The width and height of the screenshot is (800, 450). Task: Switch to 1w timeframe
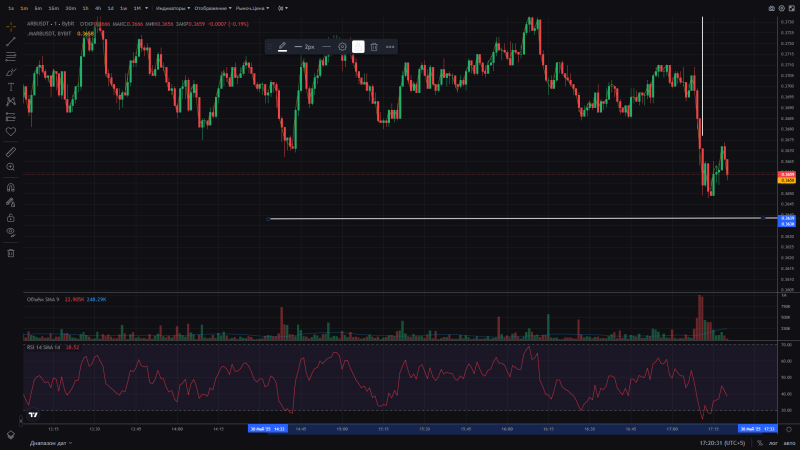[x=123, y=8]
